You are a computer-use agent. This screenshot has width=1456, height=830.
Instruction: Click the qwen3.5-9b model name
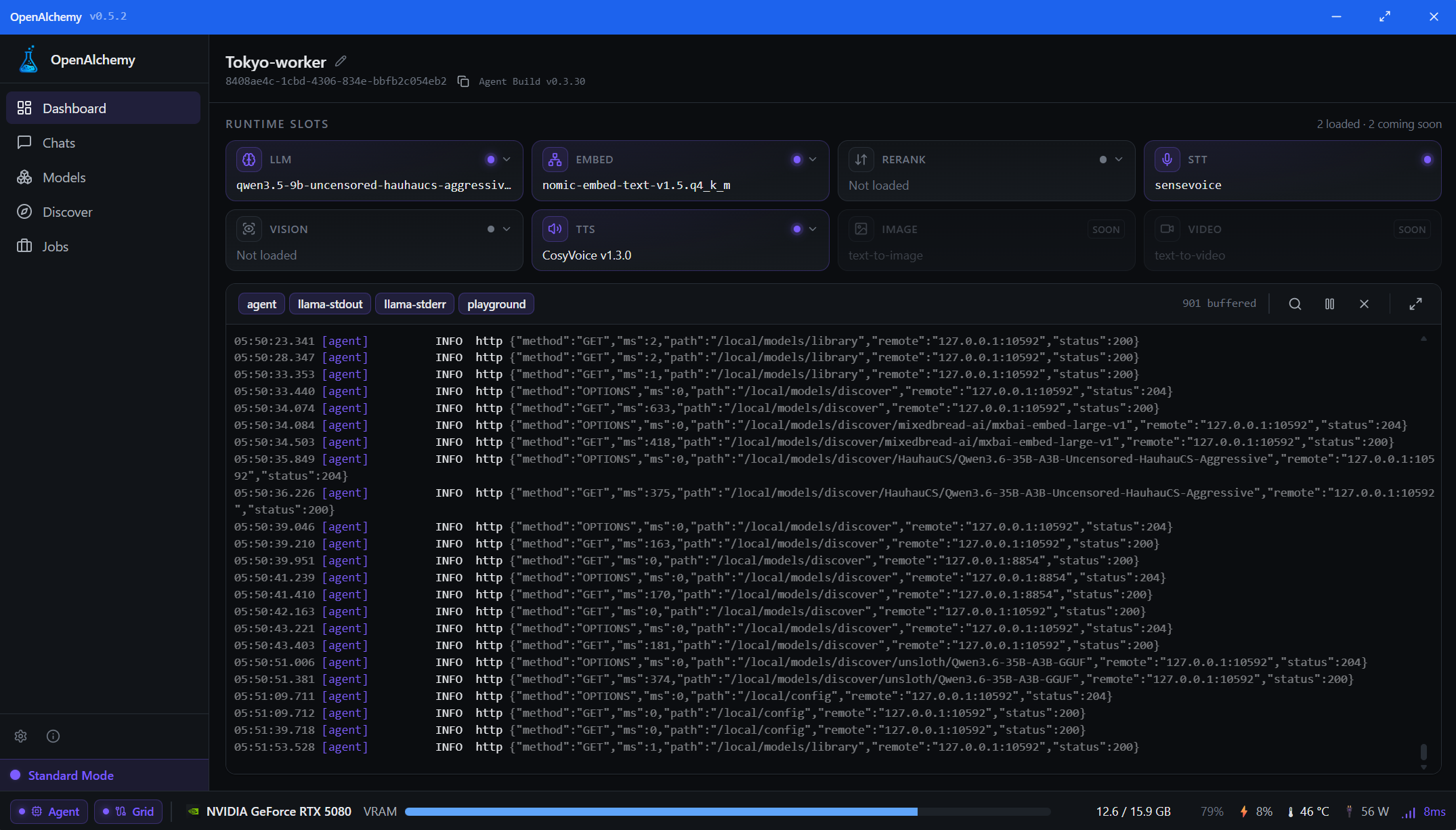[x=374, y=185]
